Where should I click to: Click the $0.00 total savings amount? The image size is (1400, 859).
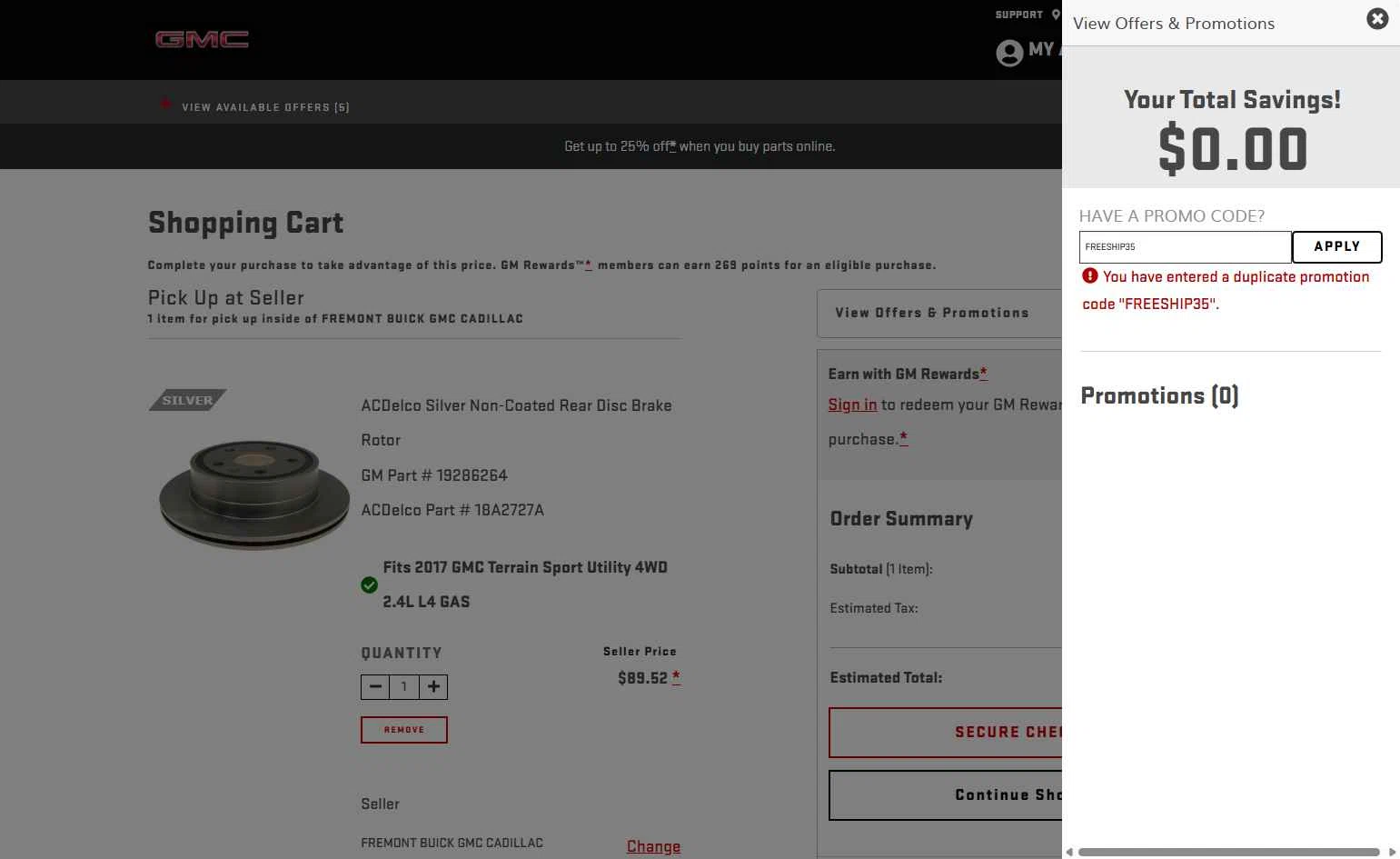[x=1232, y=149]
